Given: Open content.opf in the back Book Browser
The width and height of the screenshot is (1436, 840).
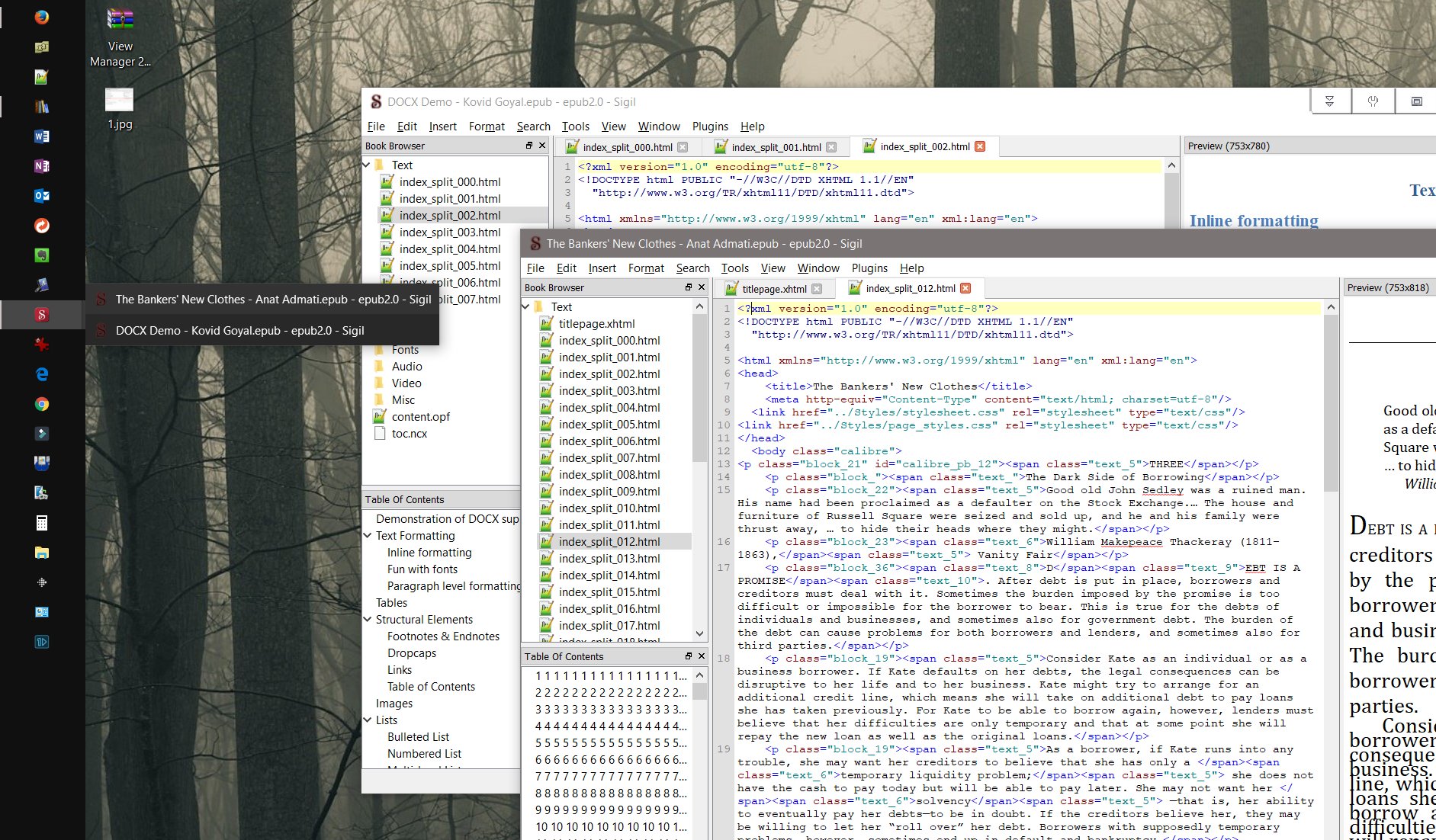Looking at the screenshot, I should point(420,417).
